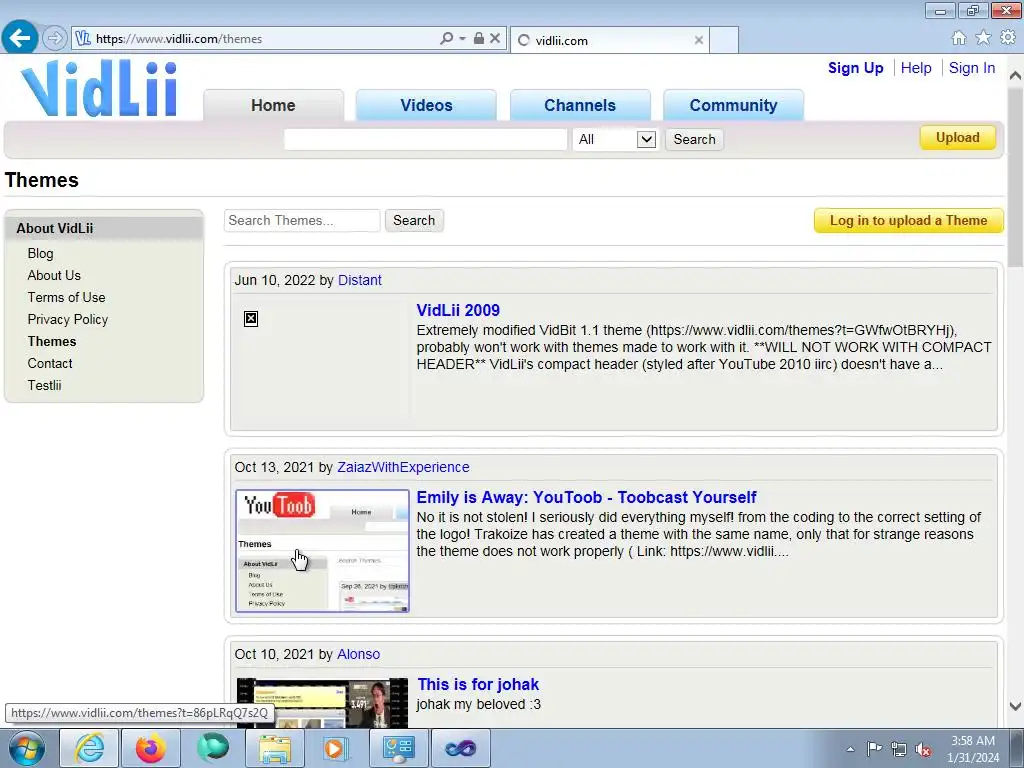The height and width of the screenshot is (768, 1024).
Task: Expand the All search category dropdown
Action: pyautogui.click(x=615, y=139)
